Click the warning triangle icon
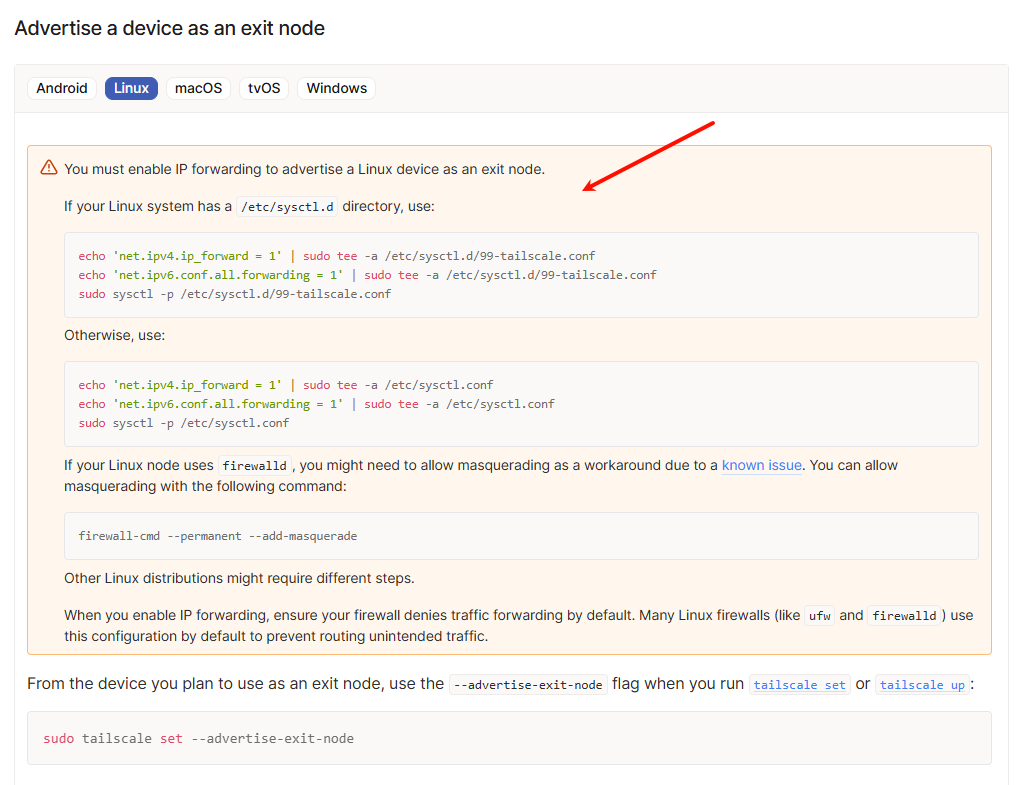Viewport: 1018px width, 785px height. click(x=49, y=168)
